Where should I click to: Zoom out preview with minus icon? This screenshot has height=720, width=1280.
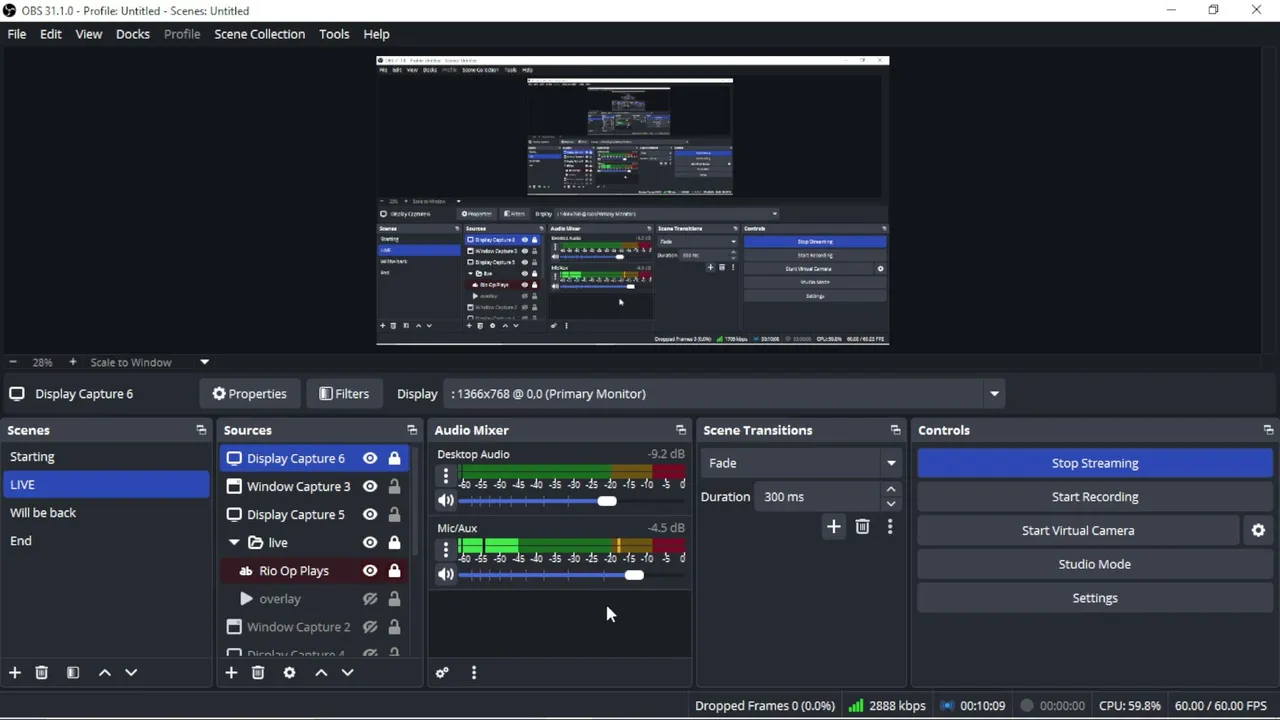[13, 362]
